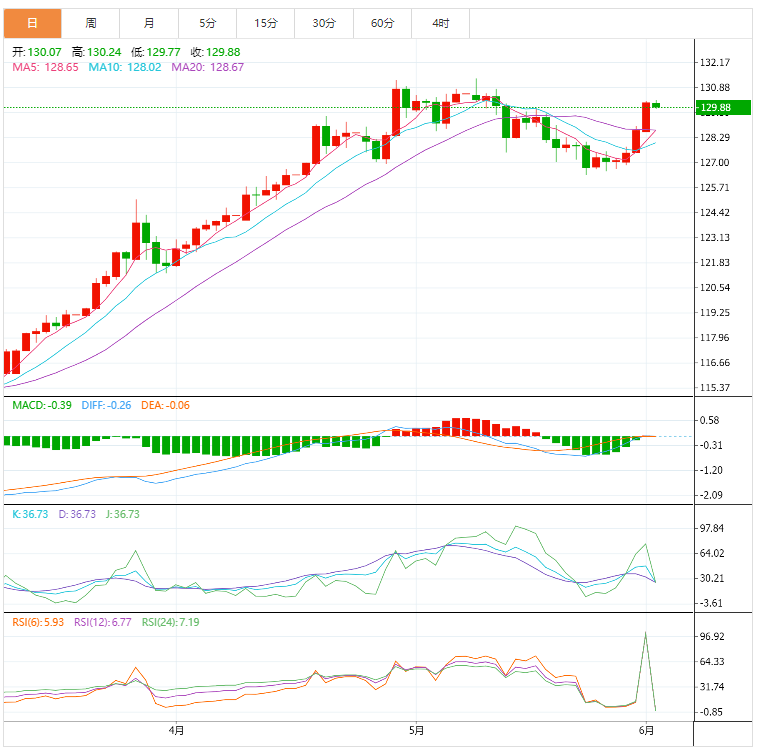Click the green 129.88 current price tag

coord(716,107)
